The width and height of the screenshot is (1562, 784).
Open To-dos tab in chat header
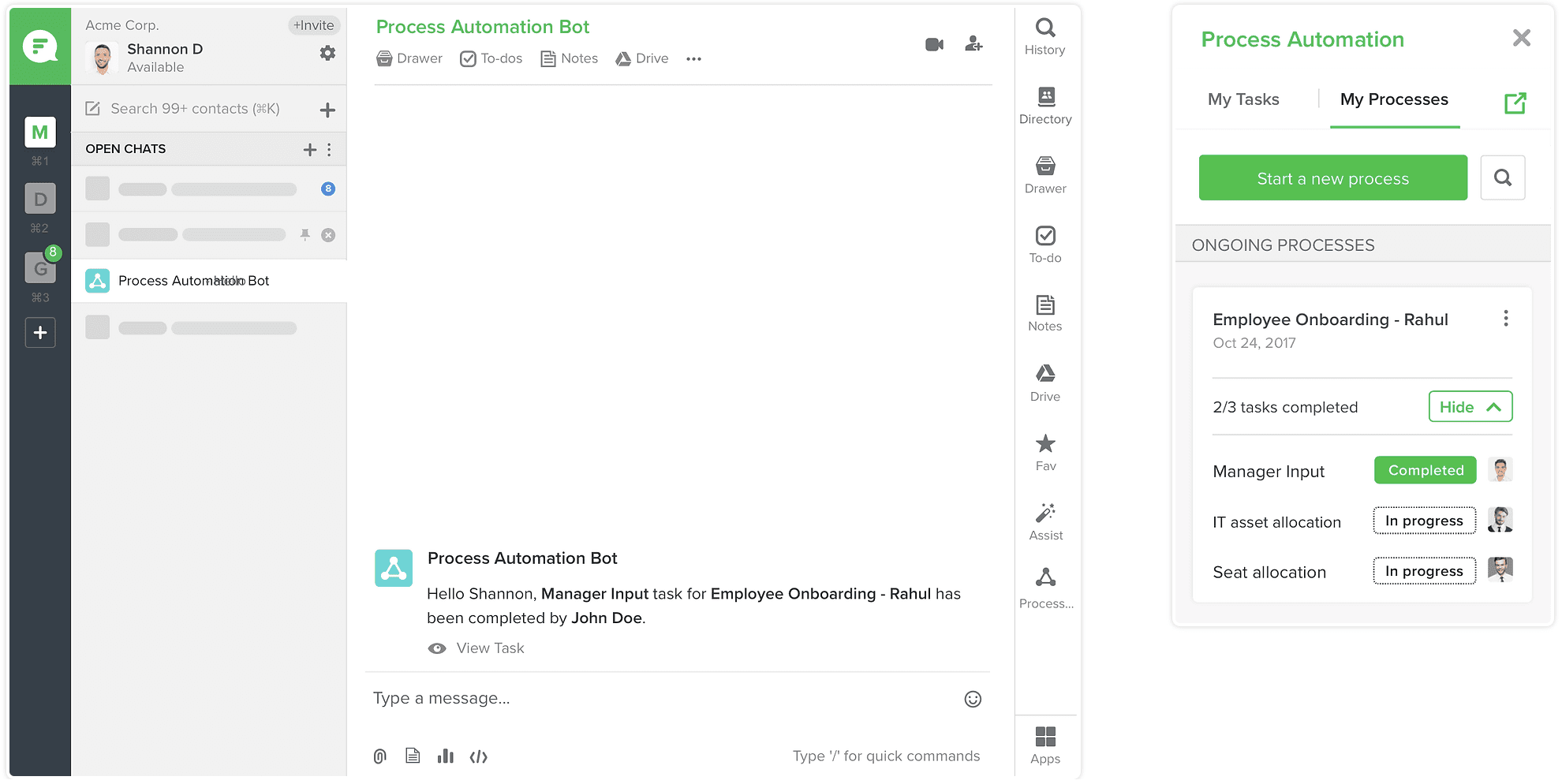point(491,58)
